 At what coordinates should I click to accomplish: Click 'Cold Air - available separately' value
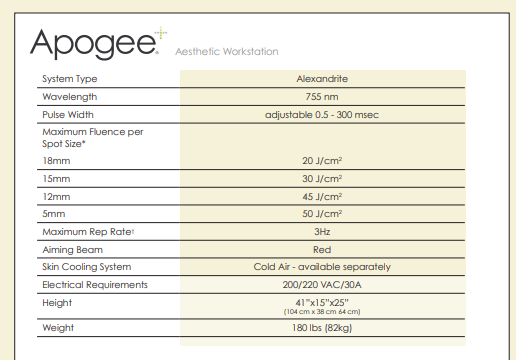(322, 267)
